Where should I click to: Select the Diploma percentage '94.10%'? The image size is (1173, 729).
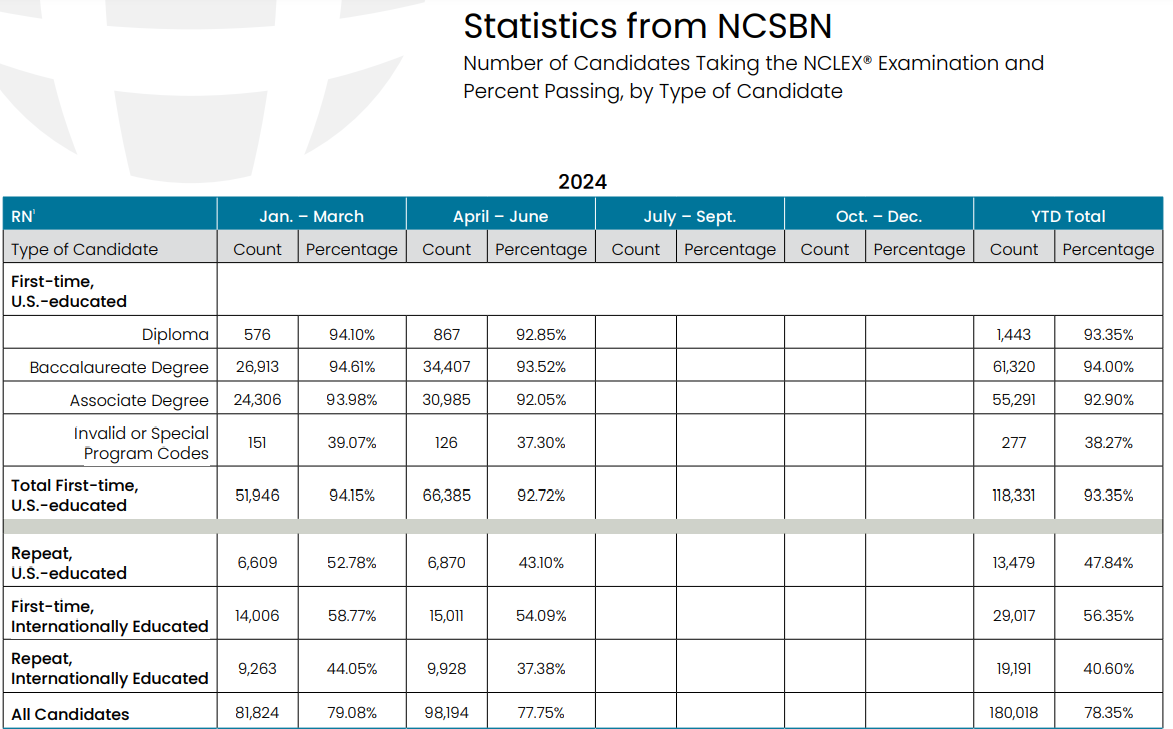pyautogui.click(x=352, y=335)
